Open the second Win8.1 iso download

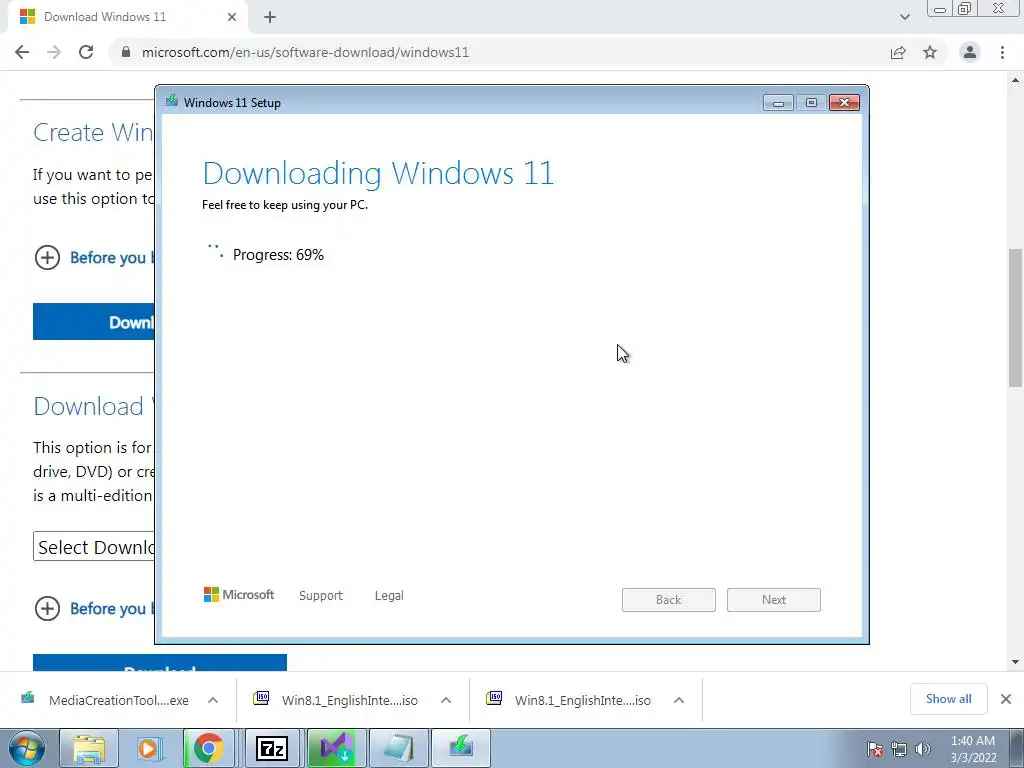click(569, 700)
